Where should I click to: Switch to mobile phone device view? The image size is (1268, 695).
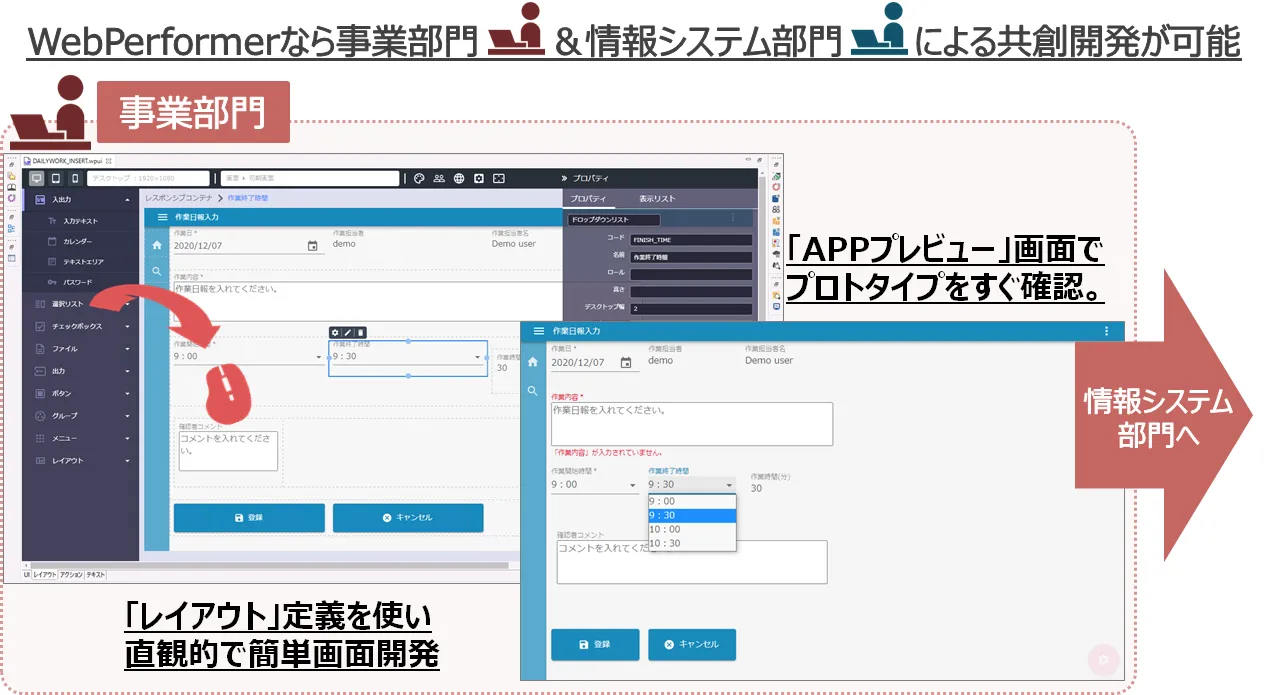pyautogui.click(x=75, y=179)
